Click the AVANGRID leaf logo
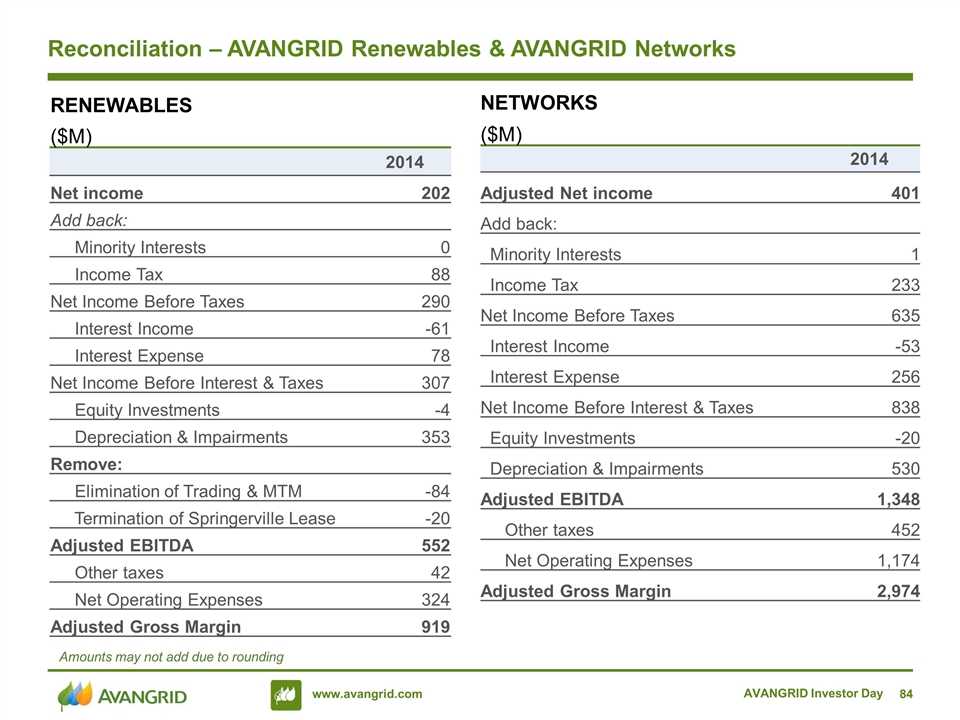The height and width of the screenshot is (720, 960). 122,696
